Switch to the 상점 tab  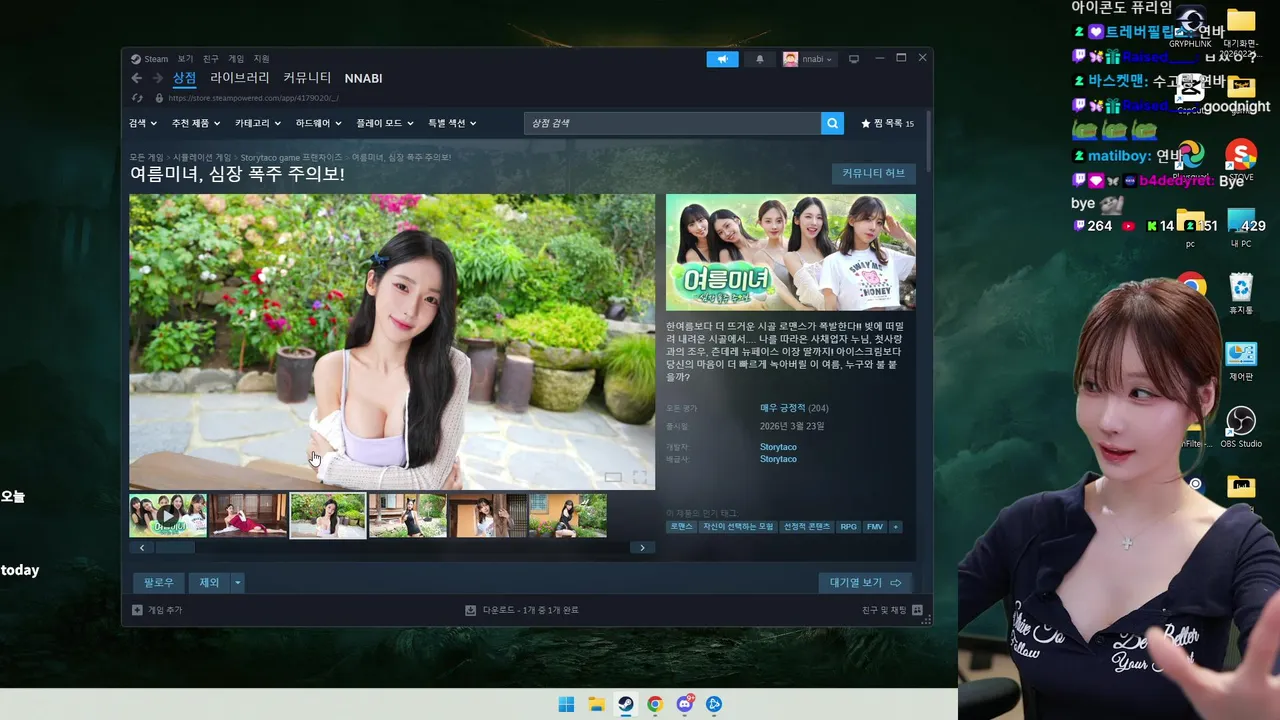[x=184, y=78]
